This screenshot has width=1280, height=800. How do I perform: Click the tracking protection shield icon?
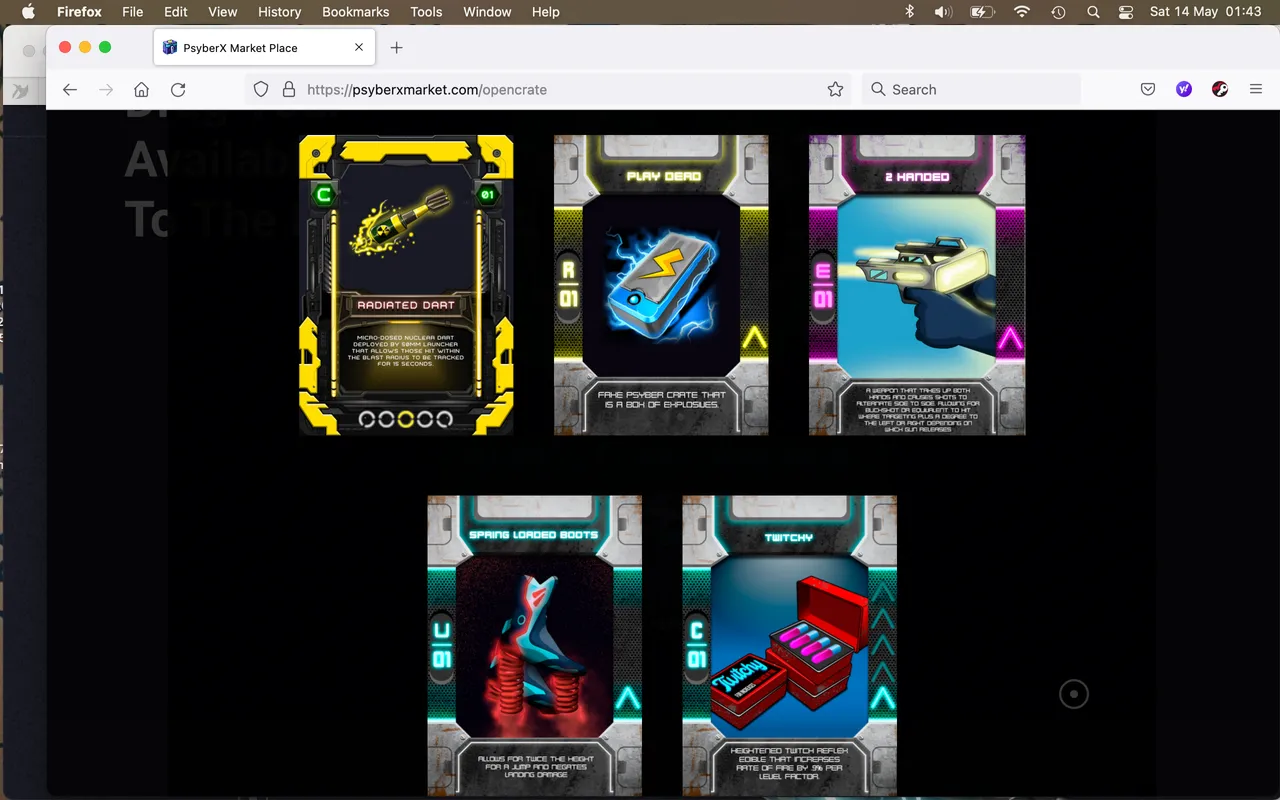point(261,89)
